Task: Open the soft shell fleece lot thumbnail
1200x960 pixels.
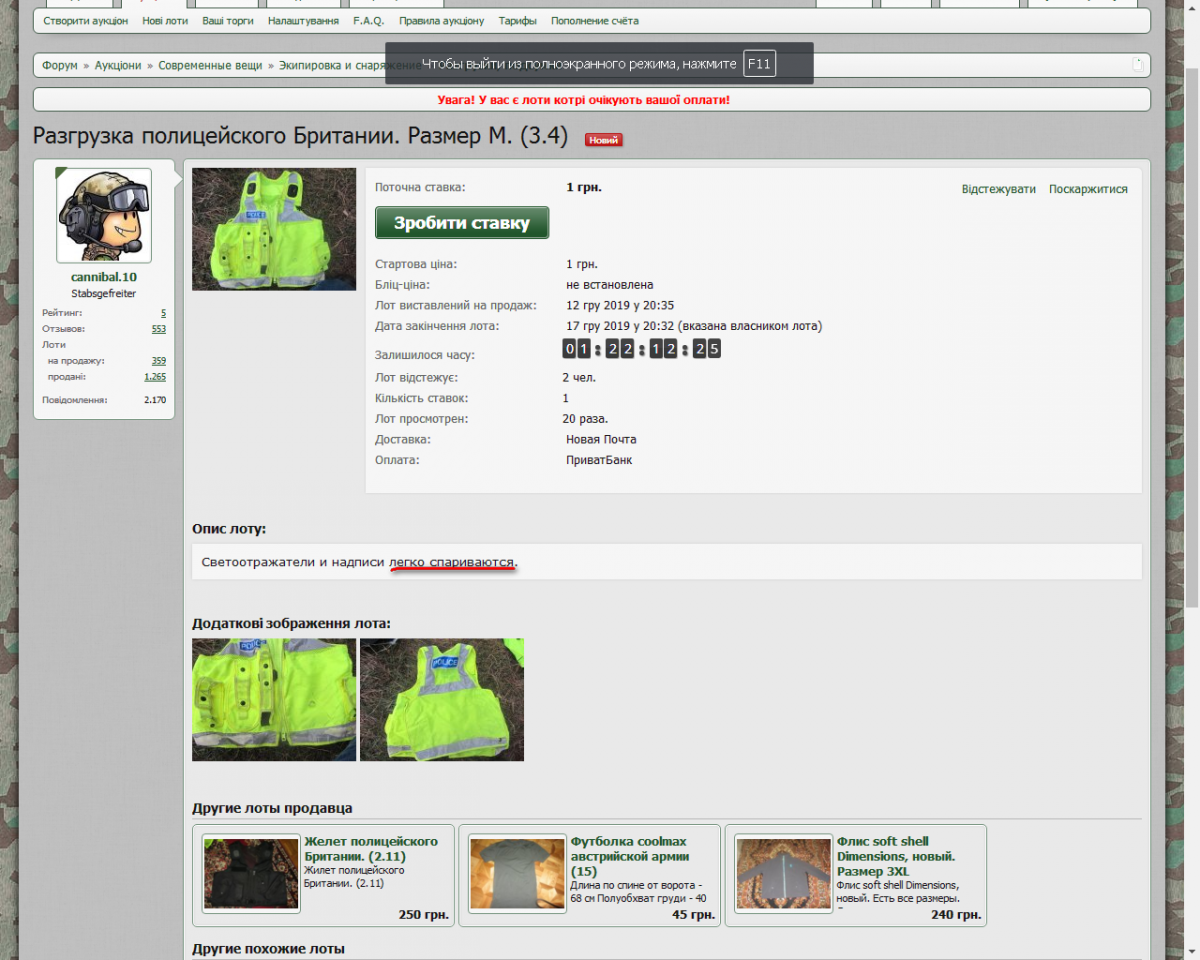Action: click(783, 873)
